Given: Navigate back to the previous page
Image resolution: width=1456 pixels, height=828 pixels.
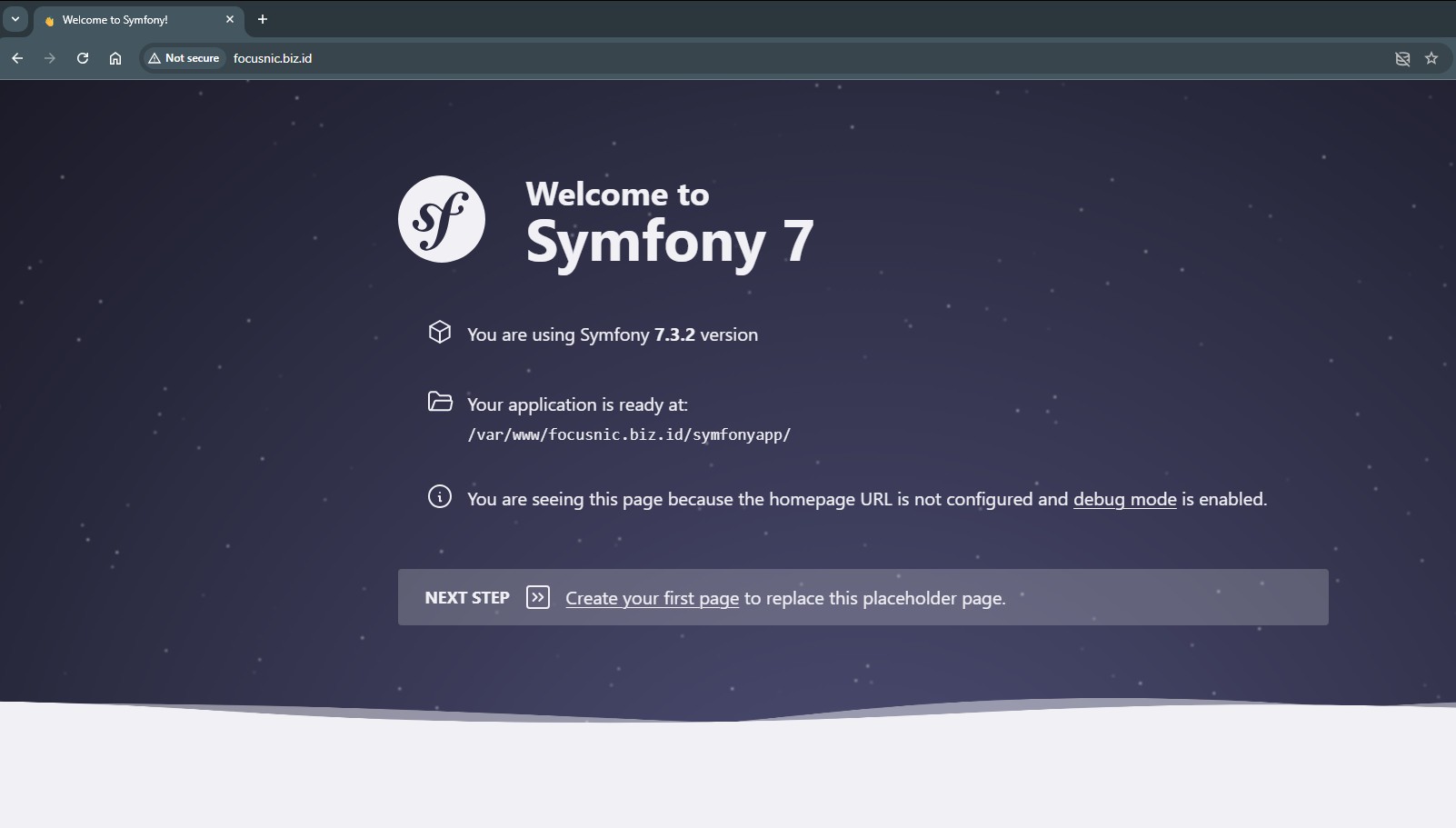Looking at the screenshot, I should (x=17, y=58).
